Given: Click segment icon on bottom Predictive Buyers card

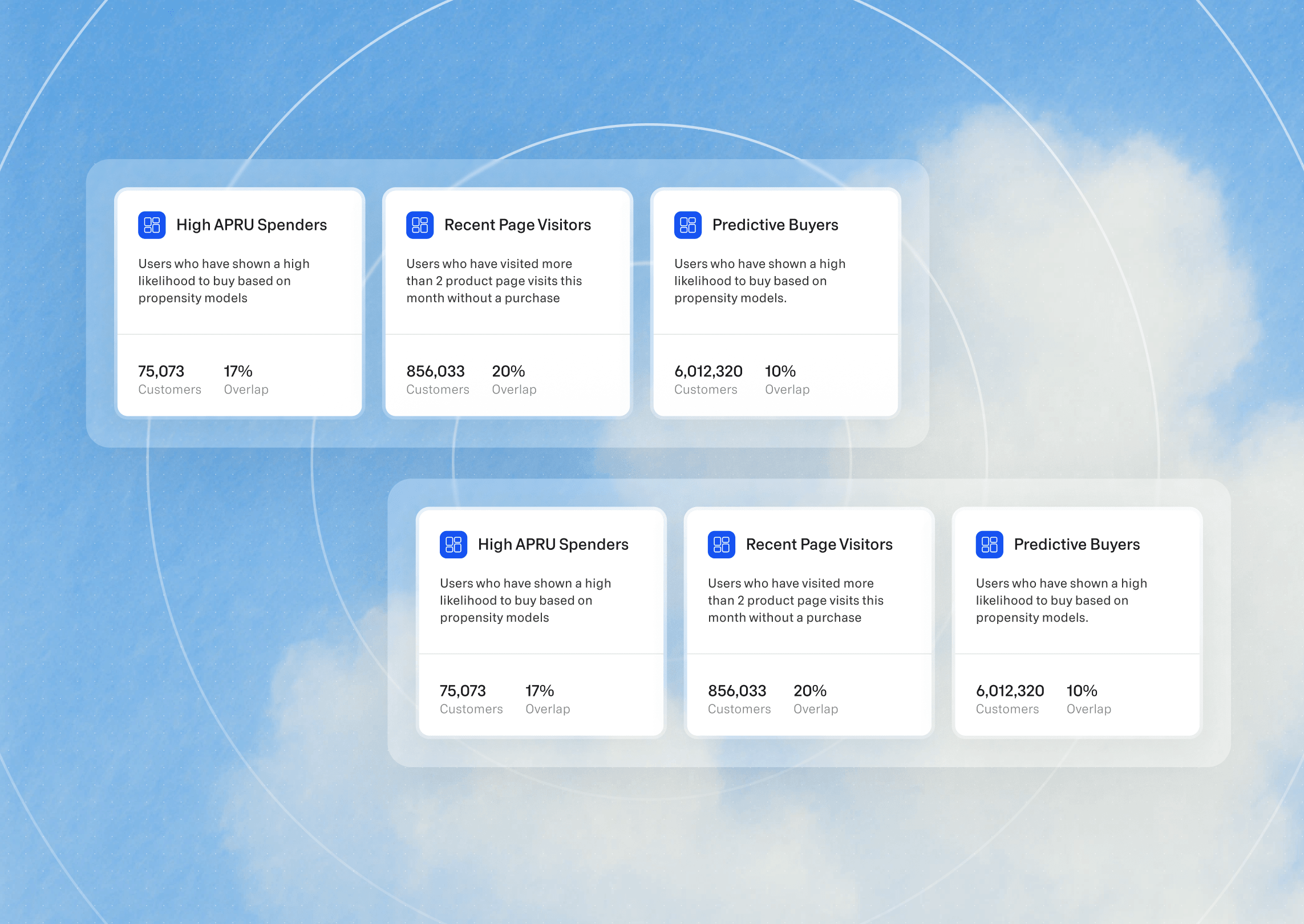Looking at the screenshot, I should tap(990, 544).
